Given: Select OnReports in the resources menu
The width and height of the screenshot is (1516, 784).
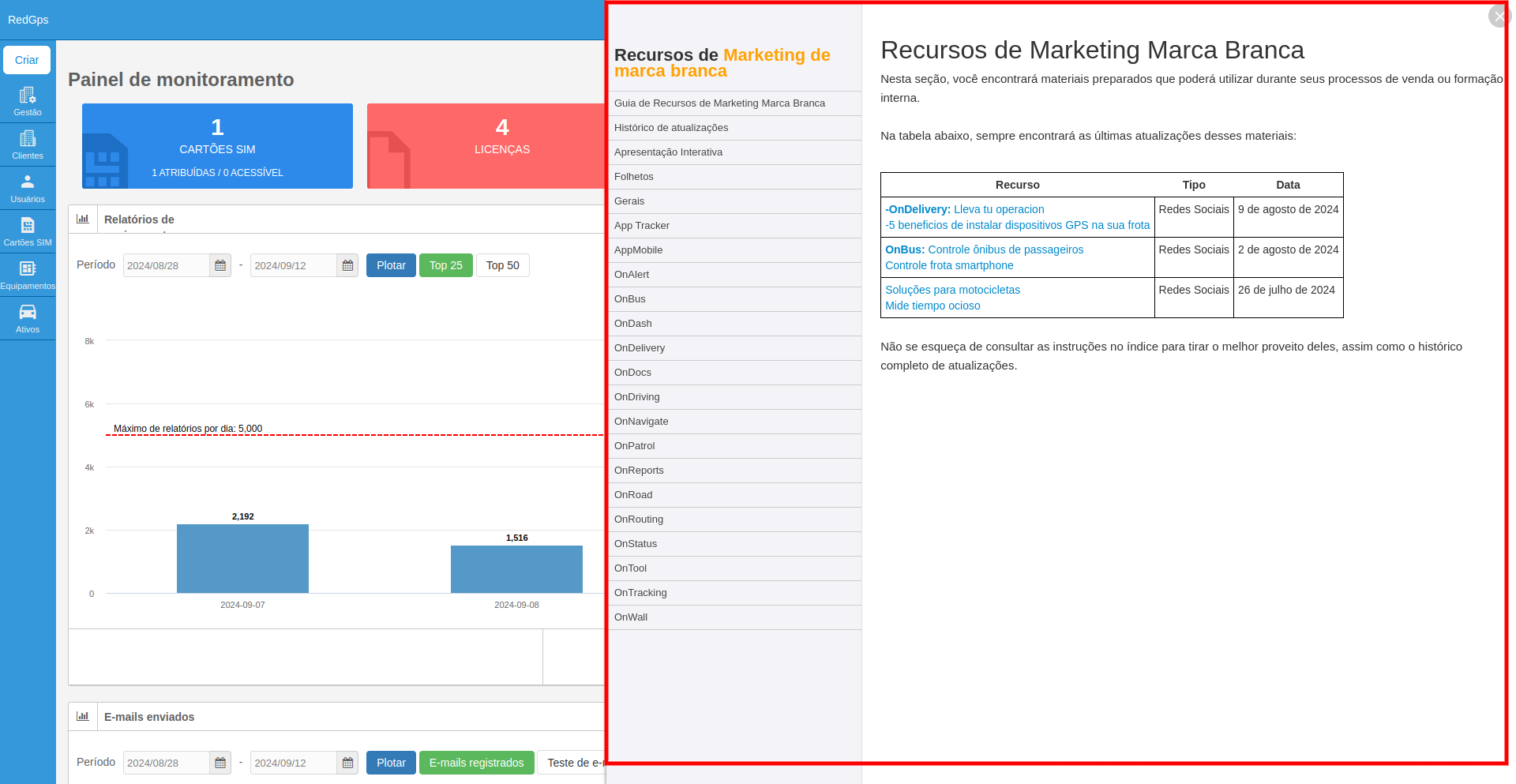Looking at the screenshot, I should (x=734, y=471).
